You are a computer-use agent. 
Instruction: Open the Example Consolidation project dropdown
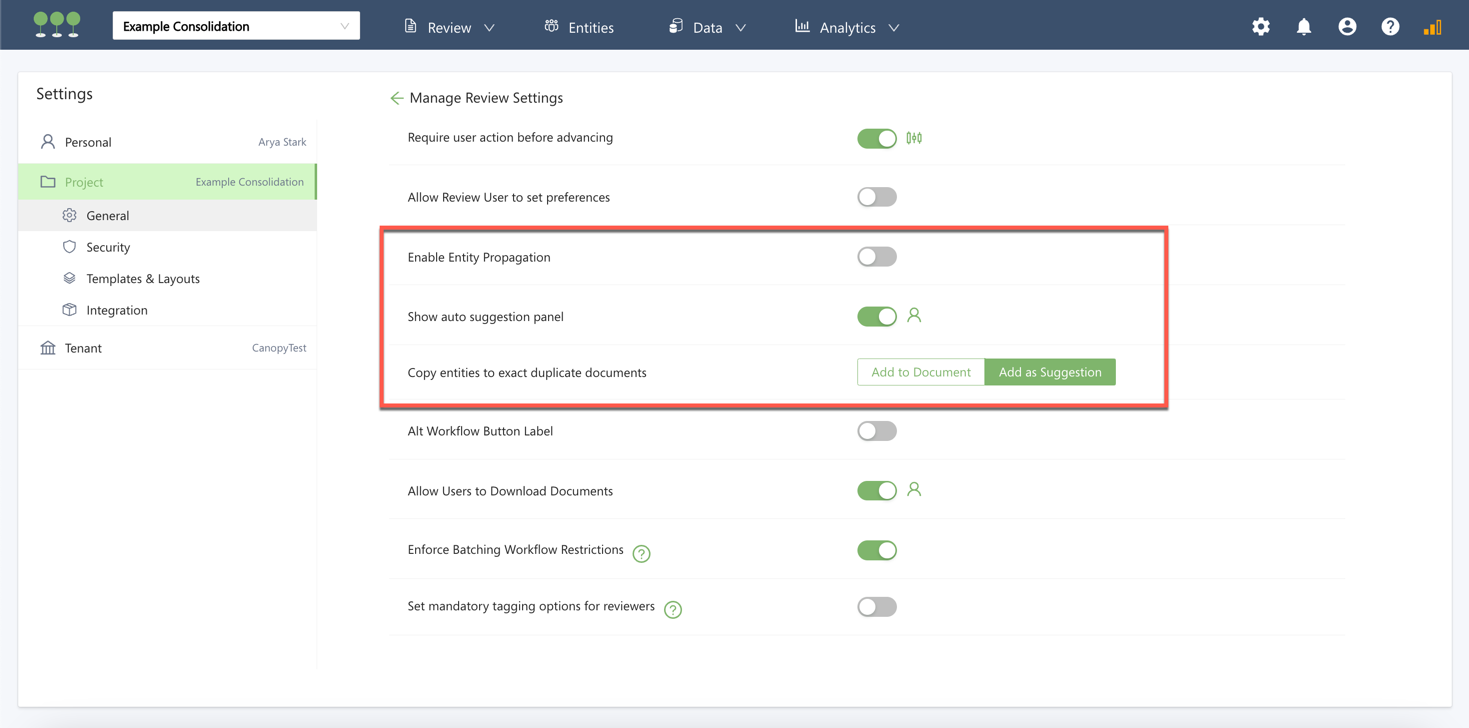236,26
